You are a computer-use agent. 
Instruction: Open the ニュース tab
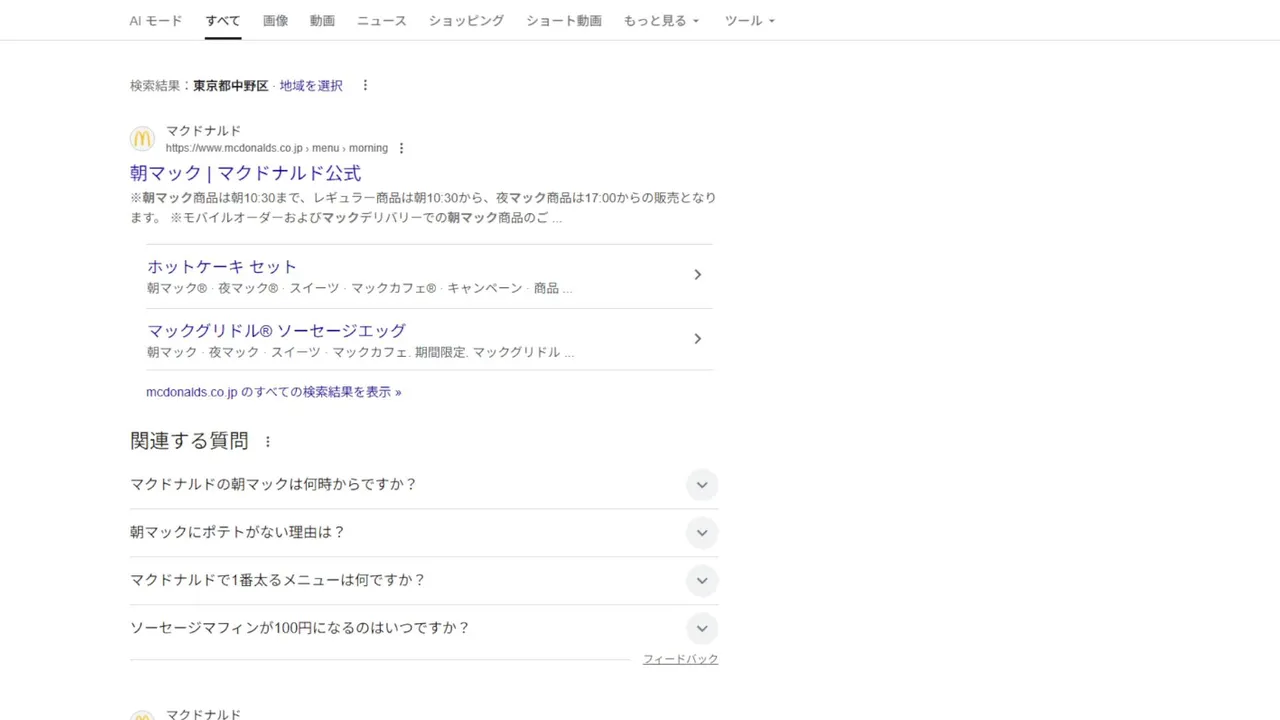pos(382,20)
